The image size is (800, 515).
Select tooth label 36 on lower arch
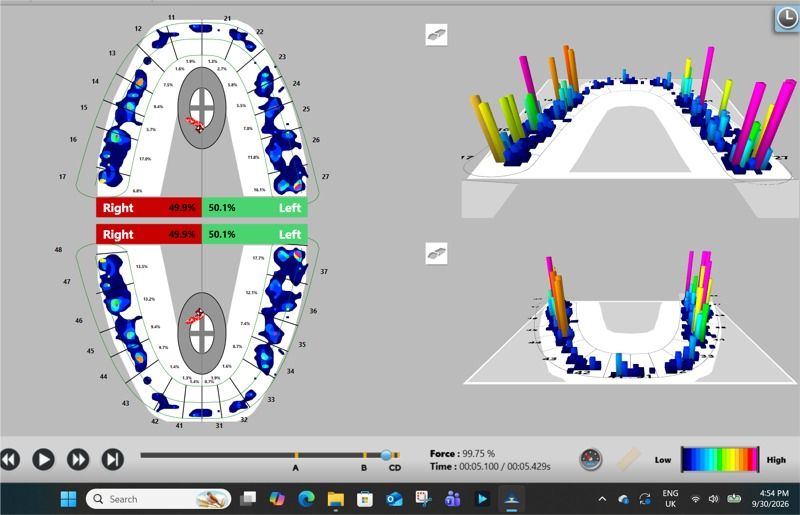(313, 311)
